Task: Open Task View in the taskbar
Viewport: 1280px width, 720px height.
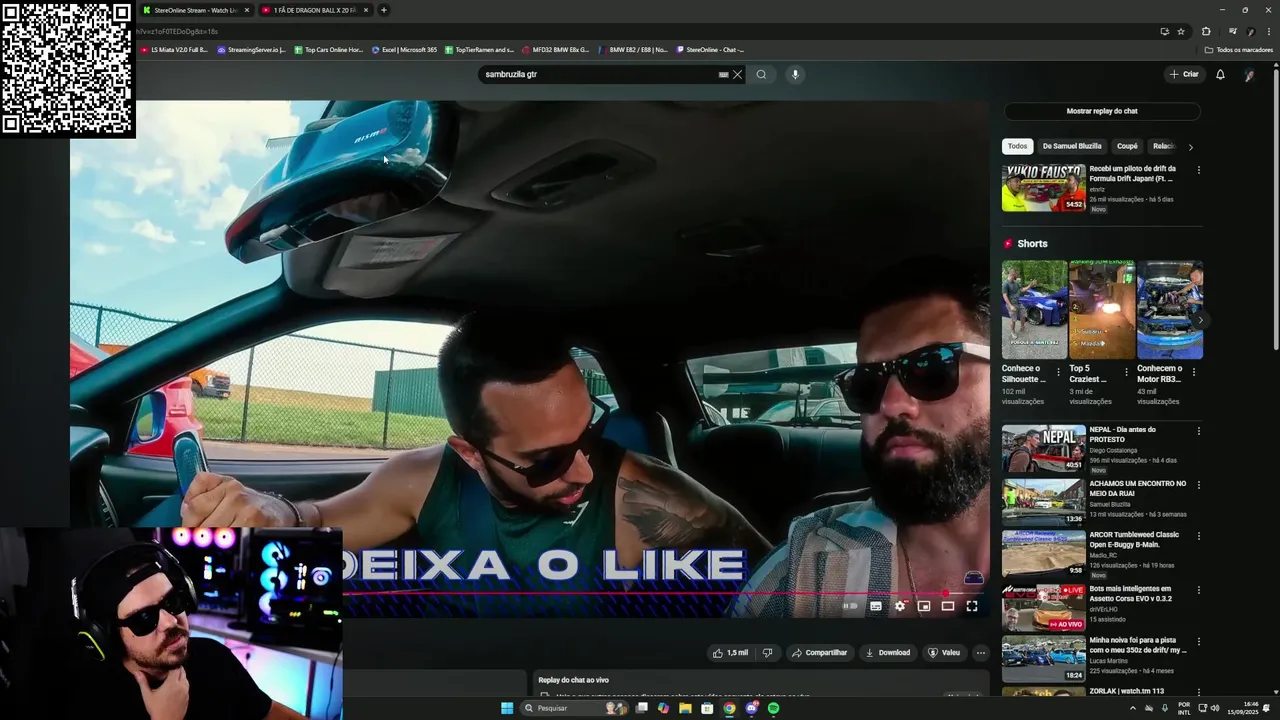Action: (x=642, y=708)
